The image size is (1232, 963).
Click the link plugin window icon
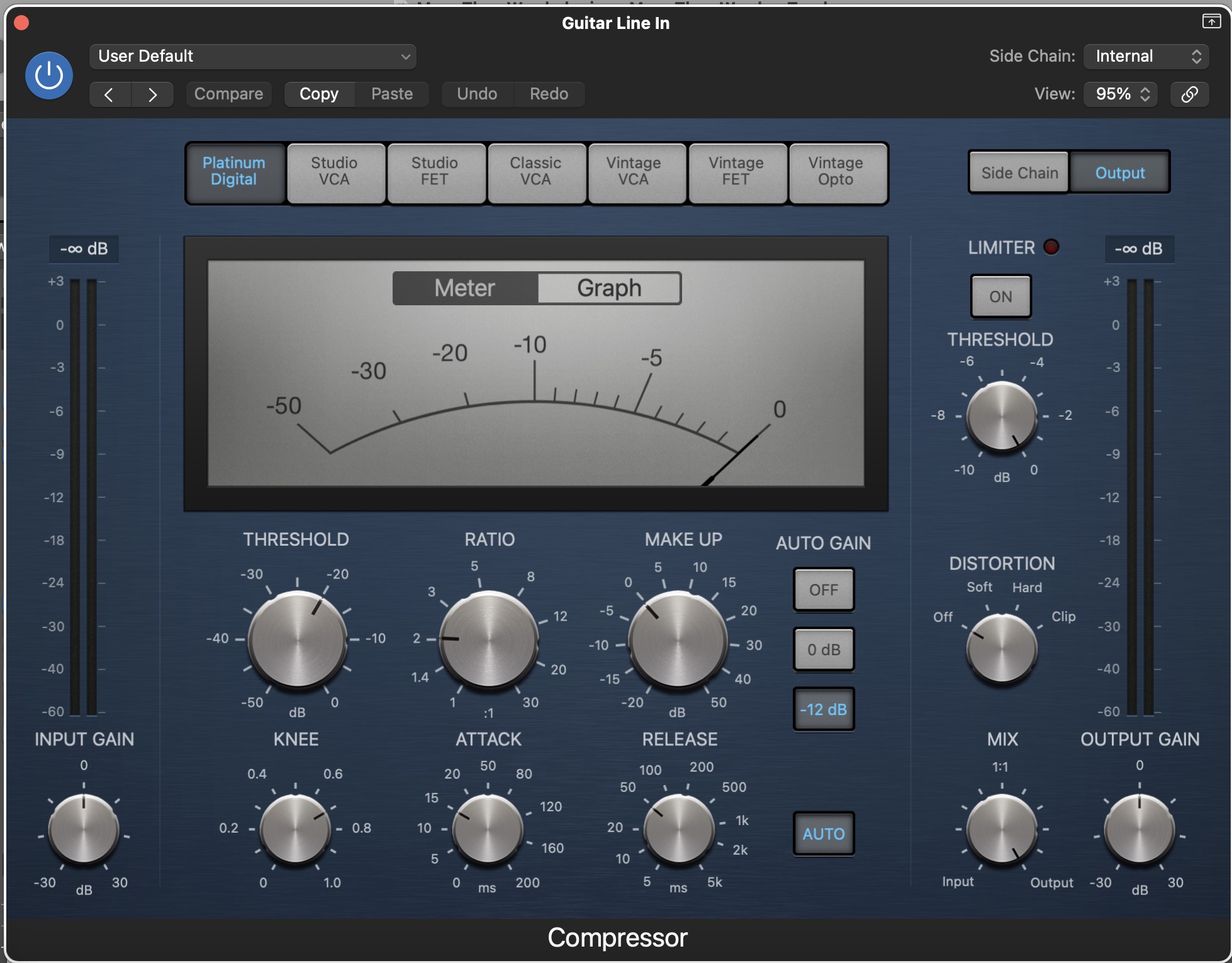pos(1189,94)
